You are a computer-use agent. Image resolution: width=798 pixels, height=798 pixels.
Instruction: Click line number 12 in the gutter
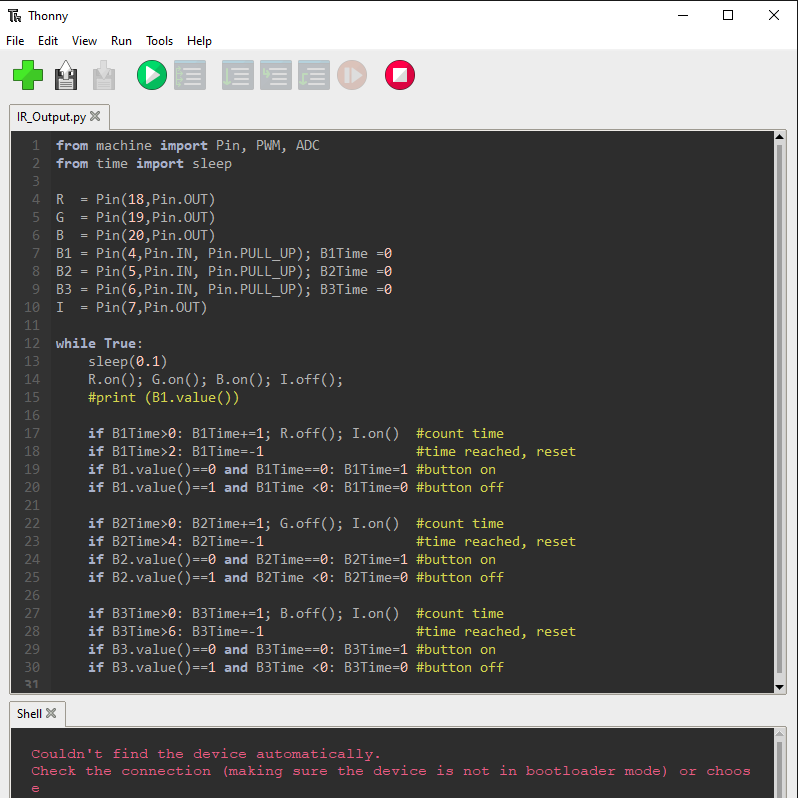(32, 343)
